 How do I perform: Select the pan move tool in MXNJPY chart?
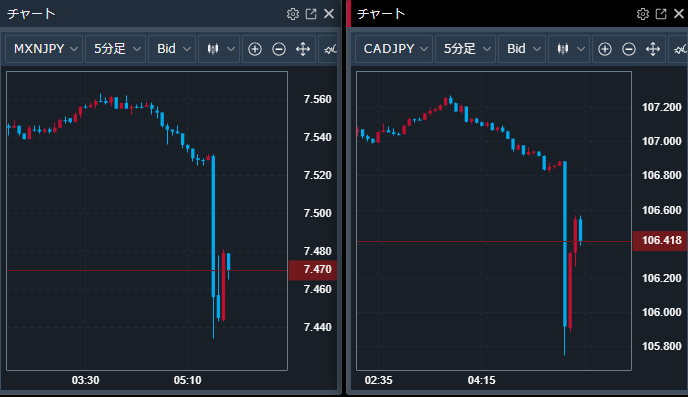pos(303,49)
